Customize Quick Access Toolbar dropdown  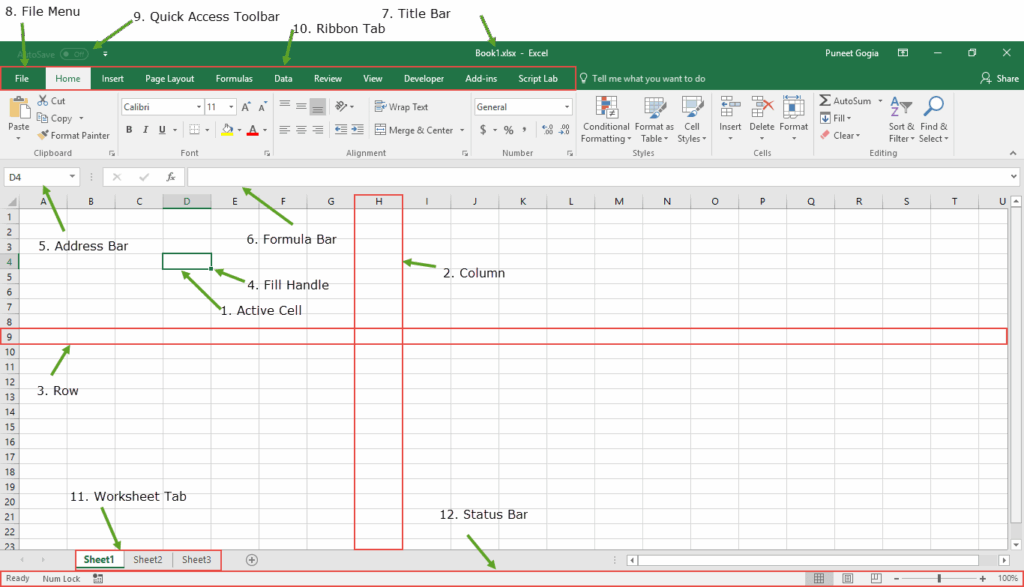coord(104,54)
